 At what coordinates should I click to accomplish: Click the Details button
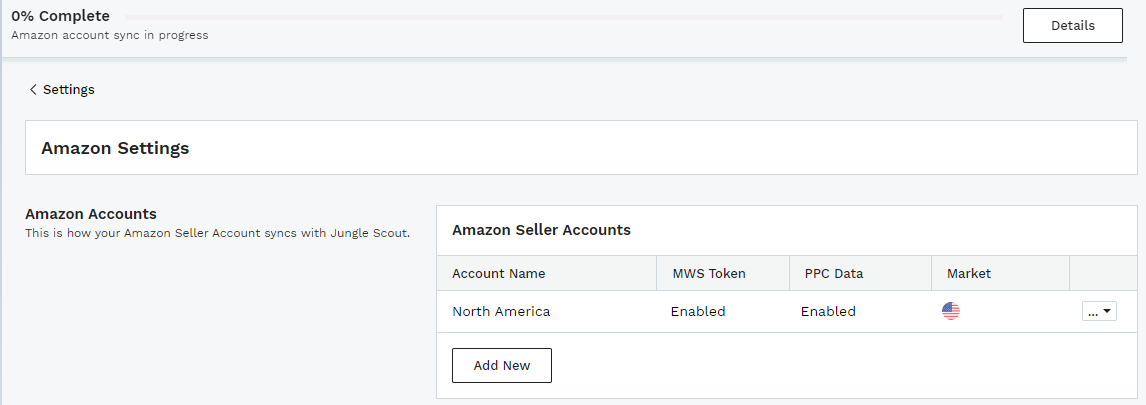click(1072, 26)
